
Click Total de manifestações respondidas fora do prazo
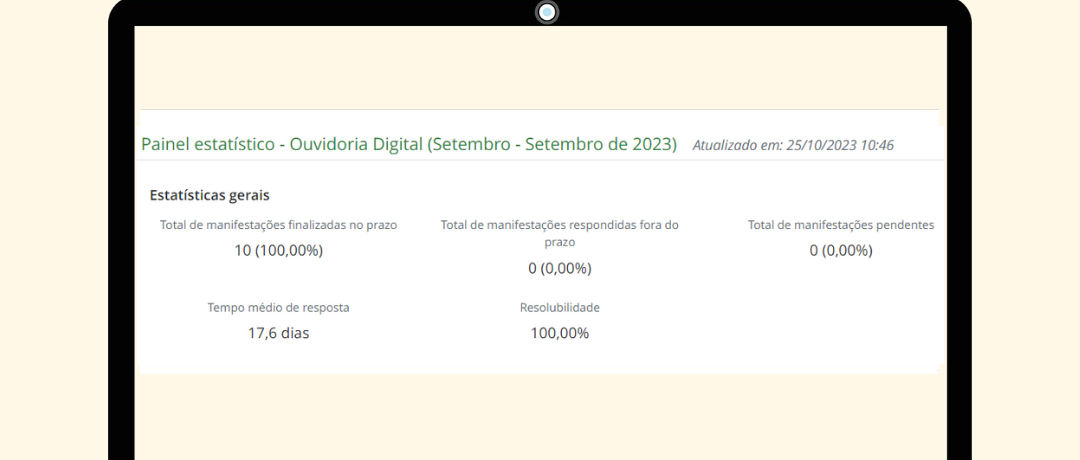pyautogui.click(x=559, y=233)
